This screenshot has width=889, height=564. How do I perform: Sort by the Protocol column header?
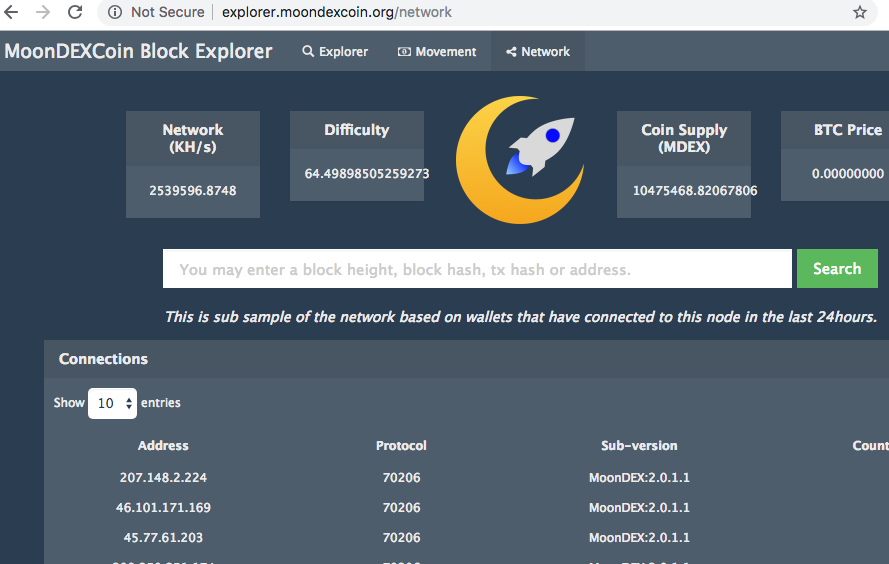coord(401,446)
